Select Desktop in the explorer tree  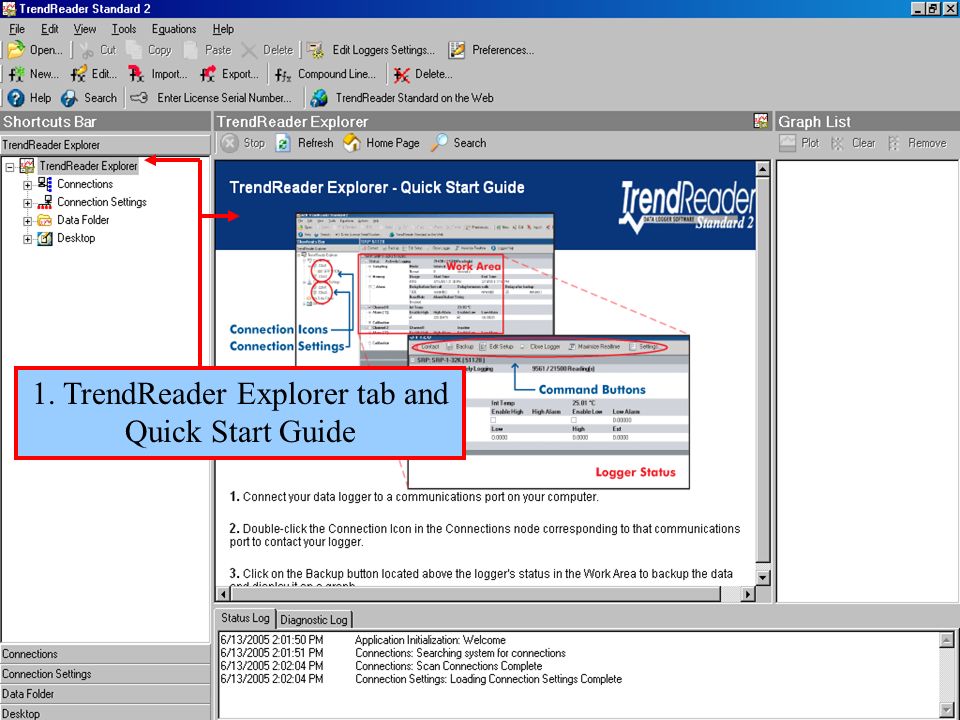(76, 238)
